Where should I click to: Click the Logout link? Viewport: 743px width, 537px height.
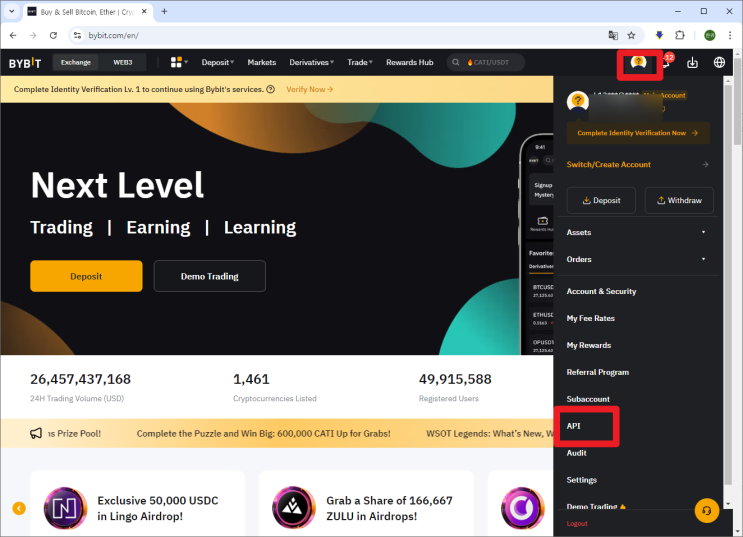[x=577, y=523]
